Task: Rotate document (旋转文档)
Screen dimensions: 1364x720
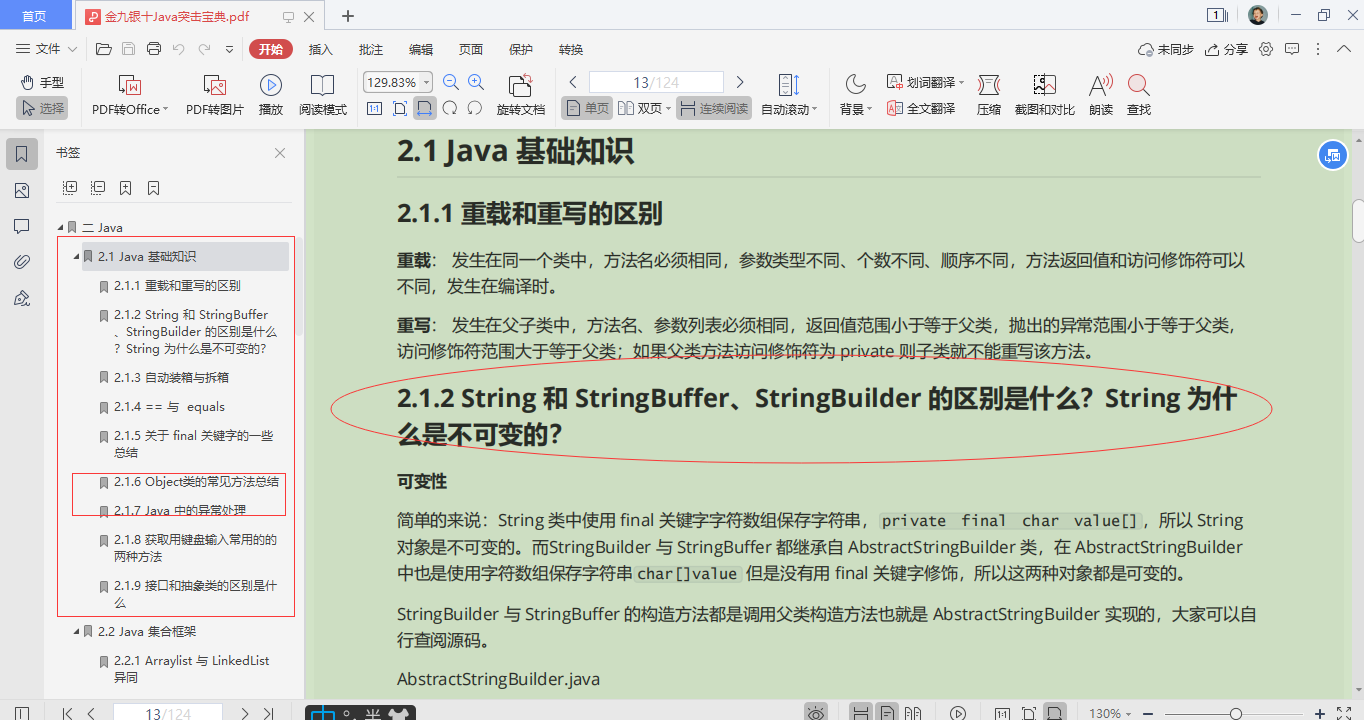Action: tap(521, 96)
